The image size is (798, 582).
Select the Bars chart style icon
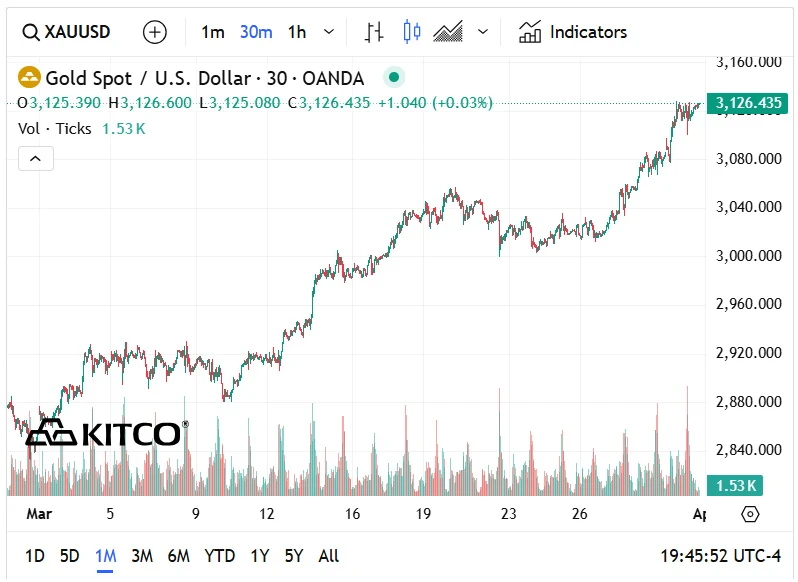(374, 32)
